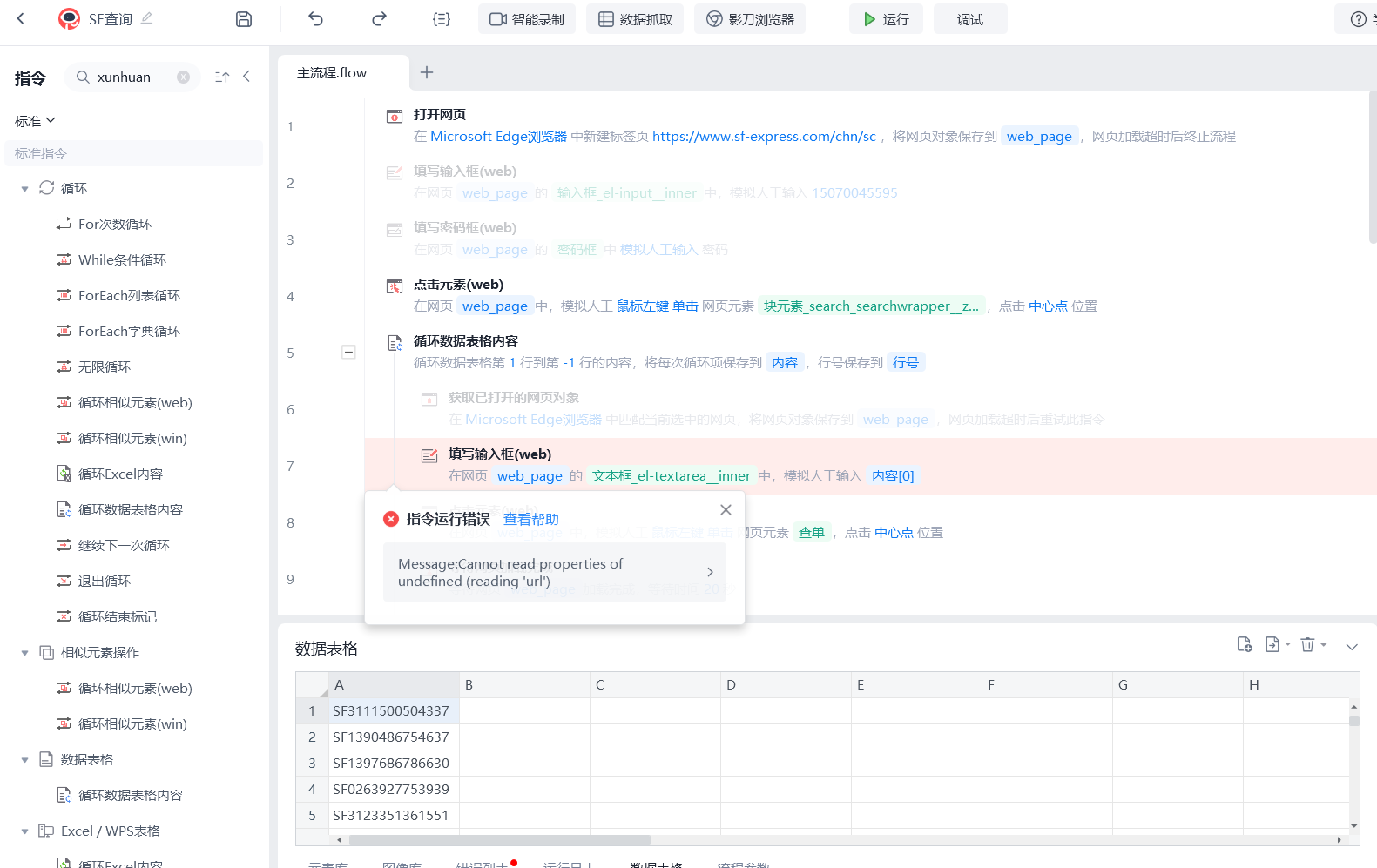
Task: Click the delete trash icon in data table
Action: (x=1307, y=644)
